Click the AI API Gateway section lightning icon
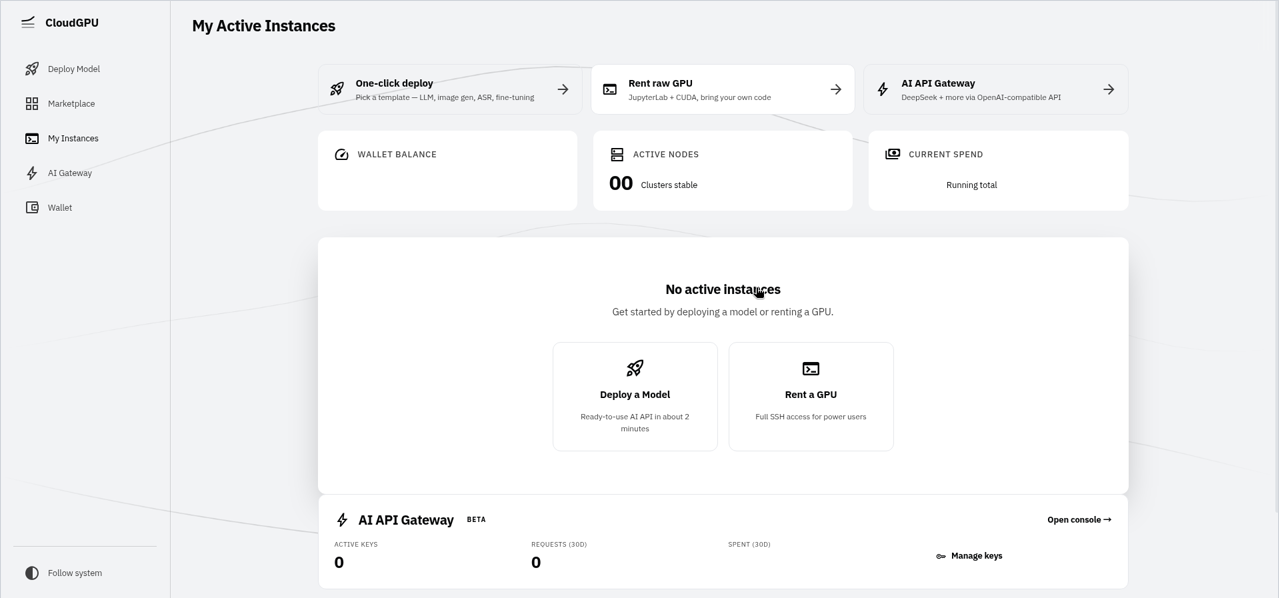Screen dimensions: 1279x598 (x=342, y=520)
